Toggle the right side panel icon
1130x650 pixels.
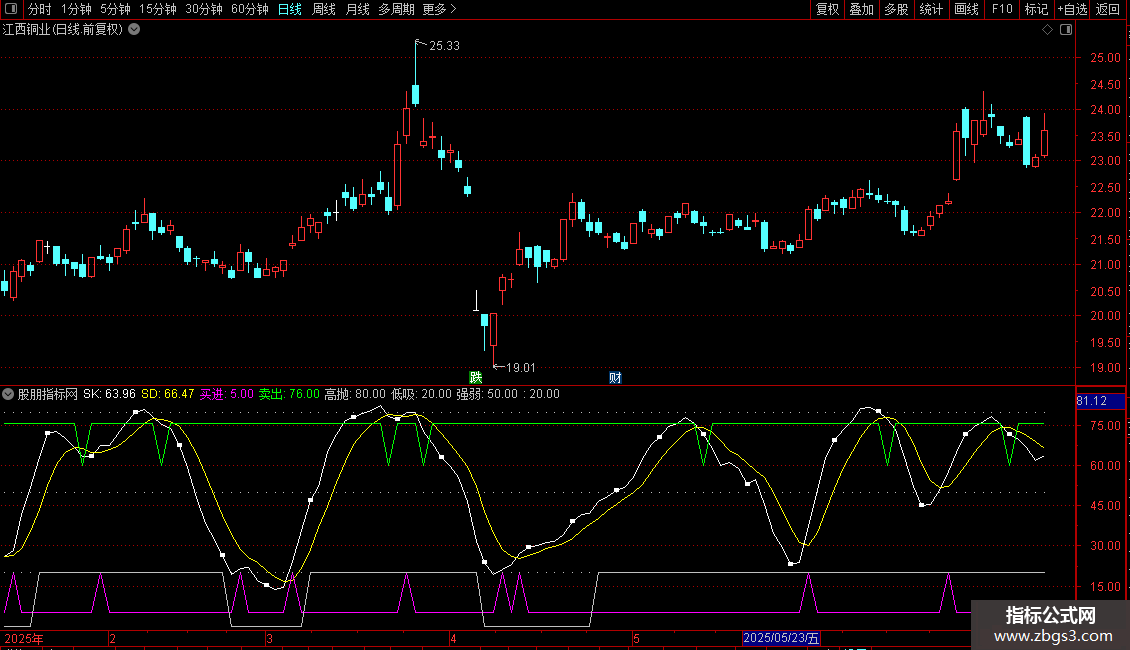pos(1066,30)
